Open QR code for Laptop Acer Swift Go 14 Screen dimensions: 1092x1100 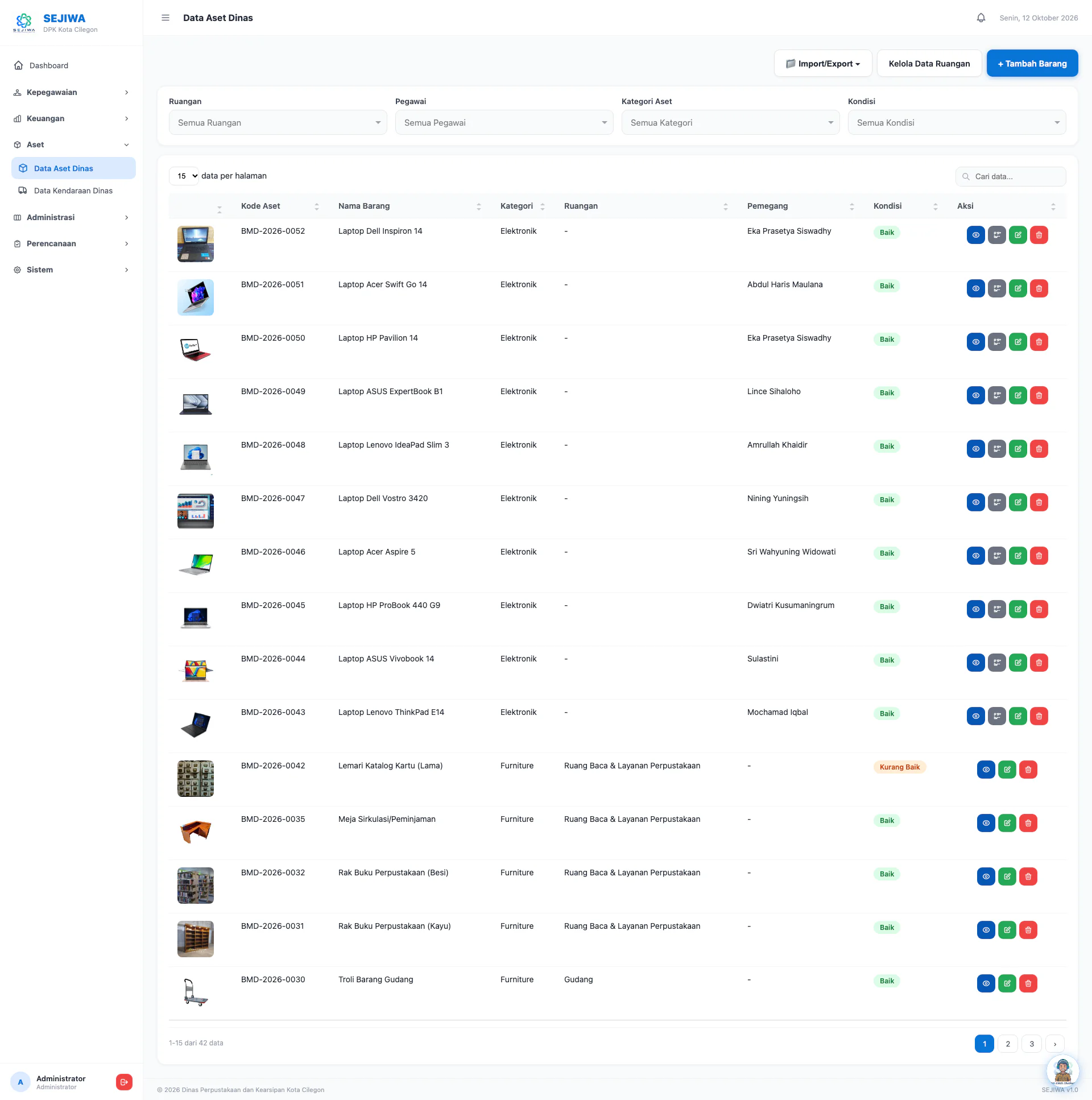(996, 288)
